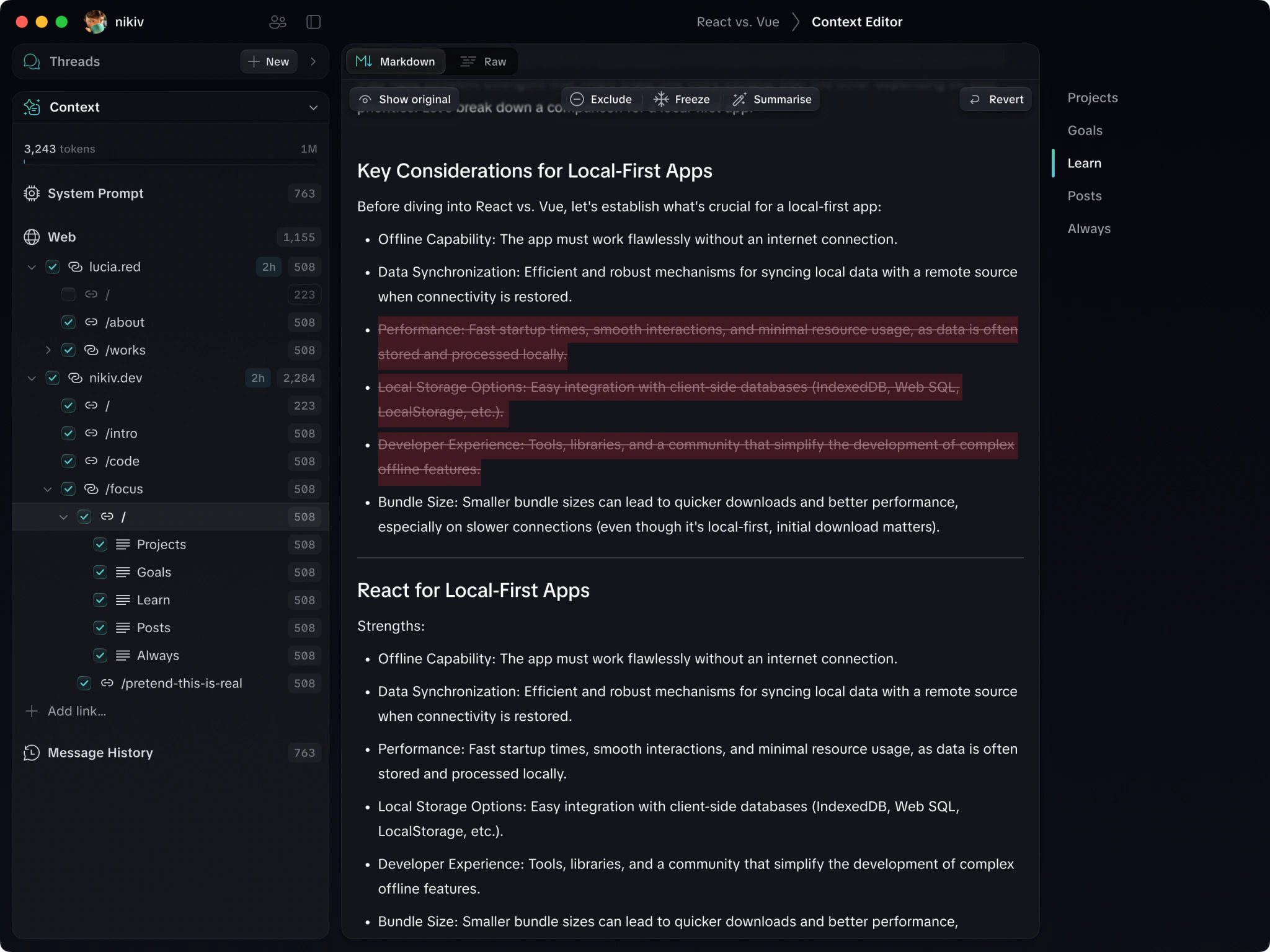Click the token usage progress bar

[x=170, y=162]
